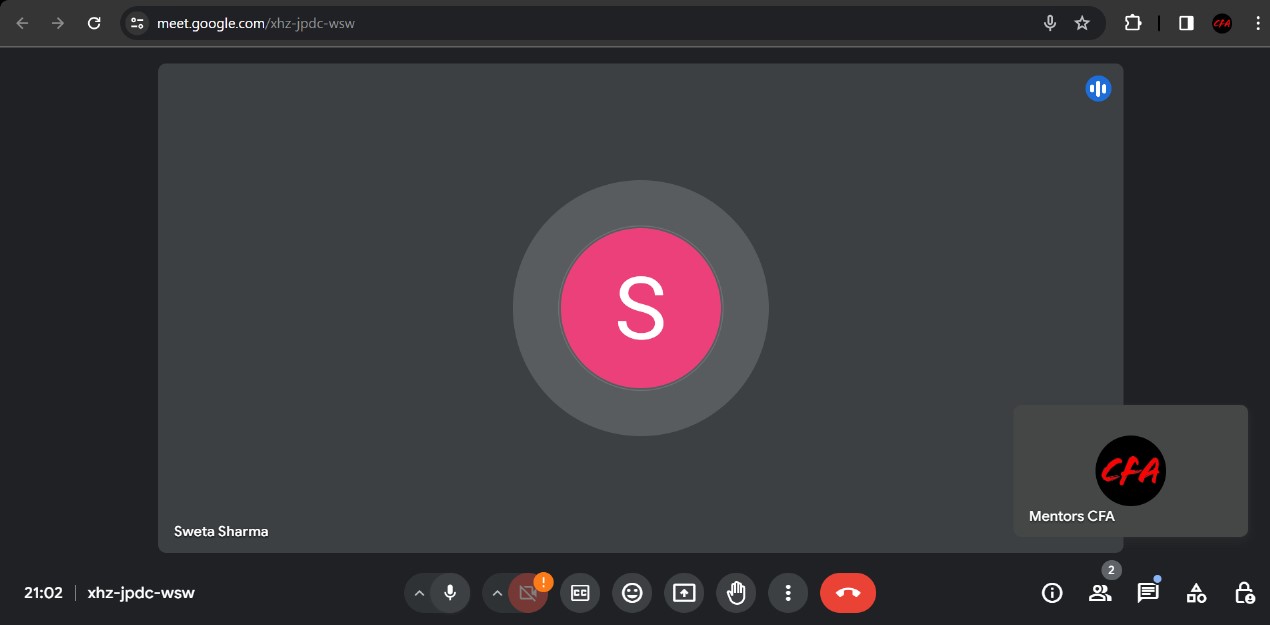Screen dimensions: 1270x625
Task: Open Meeting details info icon
Action: [x=1052, y=593]
